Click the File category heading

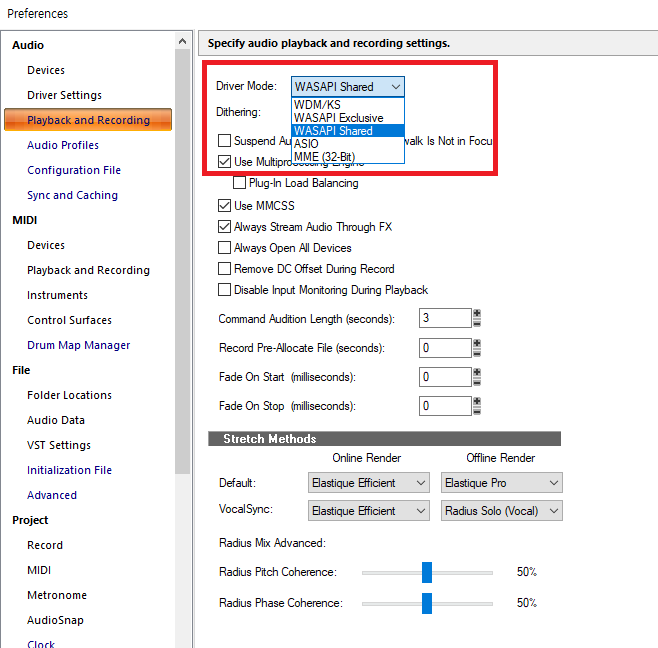point(21,370)
